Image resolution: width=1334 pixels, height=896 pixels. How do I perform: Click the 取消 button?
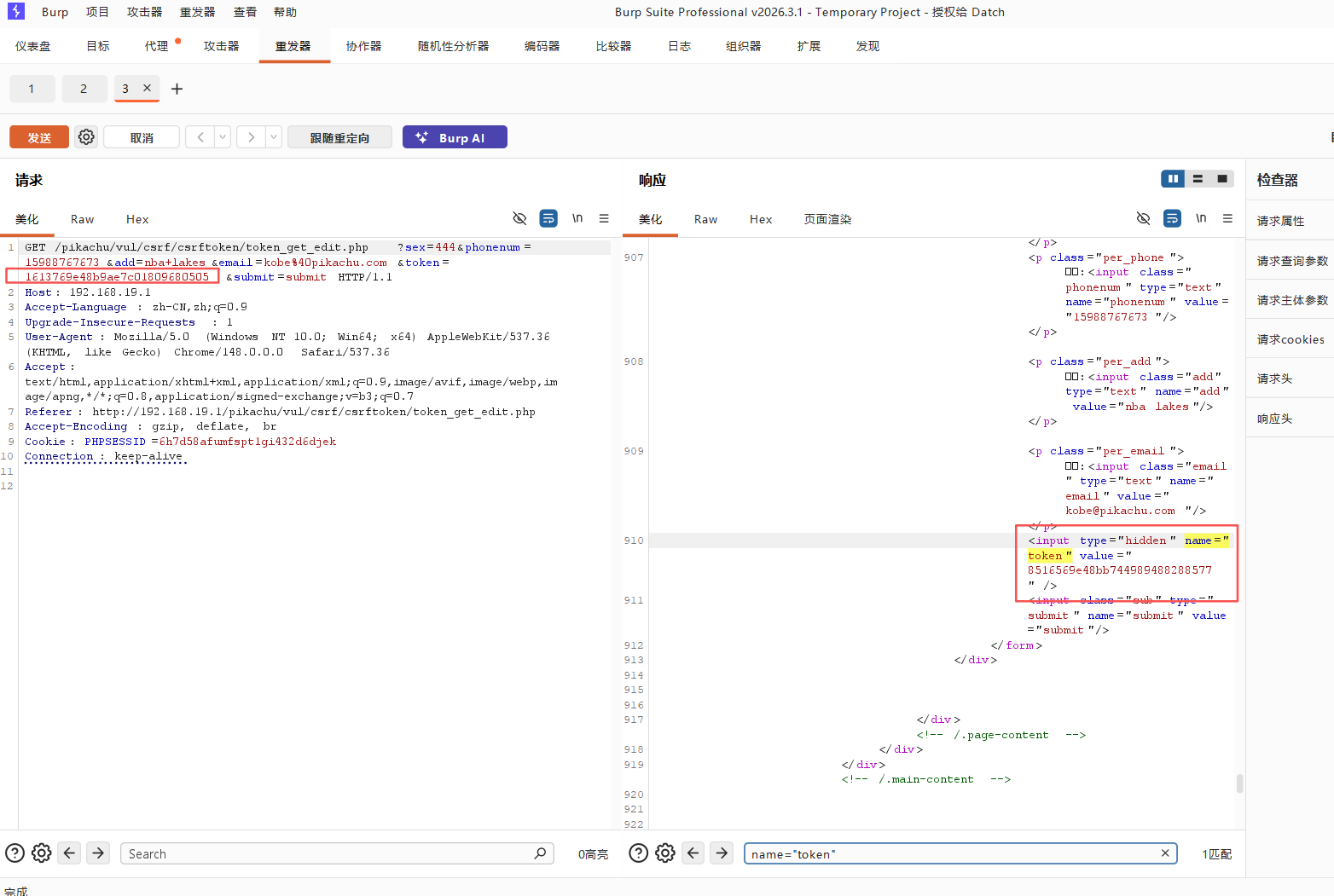pos(142,137)
